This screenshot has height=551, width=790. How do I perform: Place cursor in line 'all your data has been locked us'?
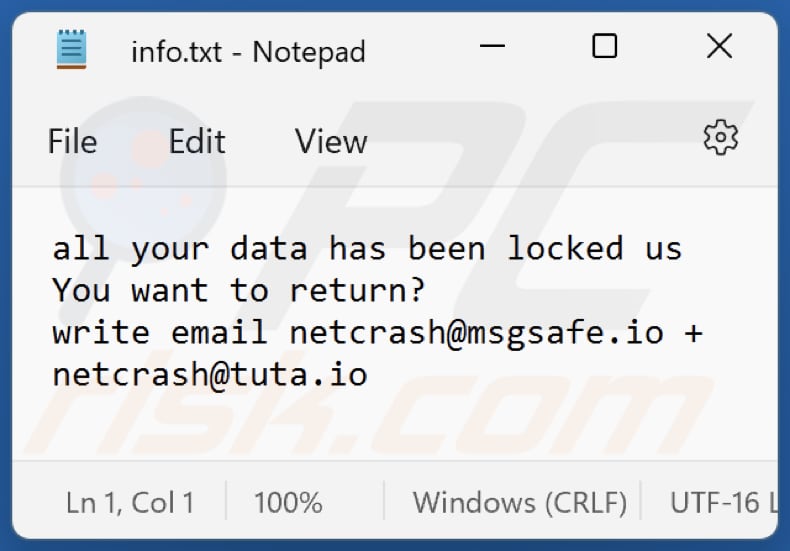366,248
